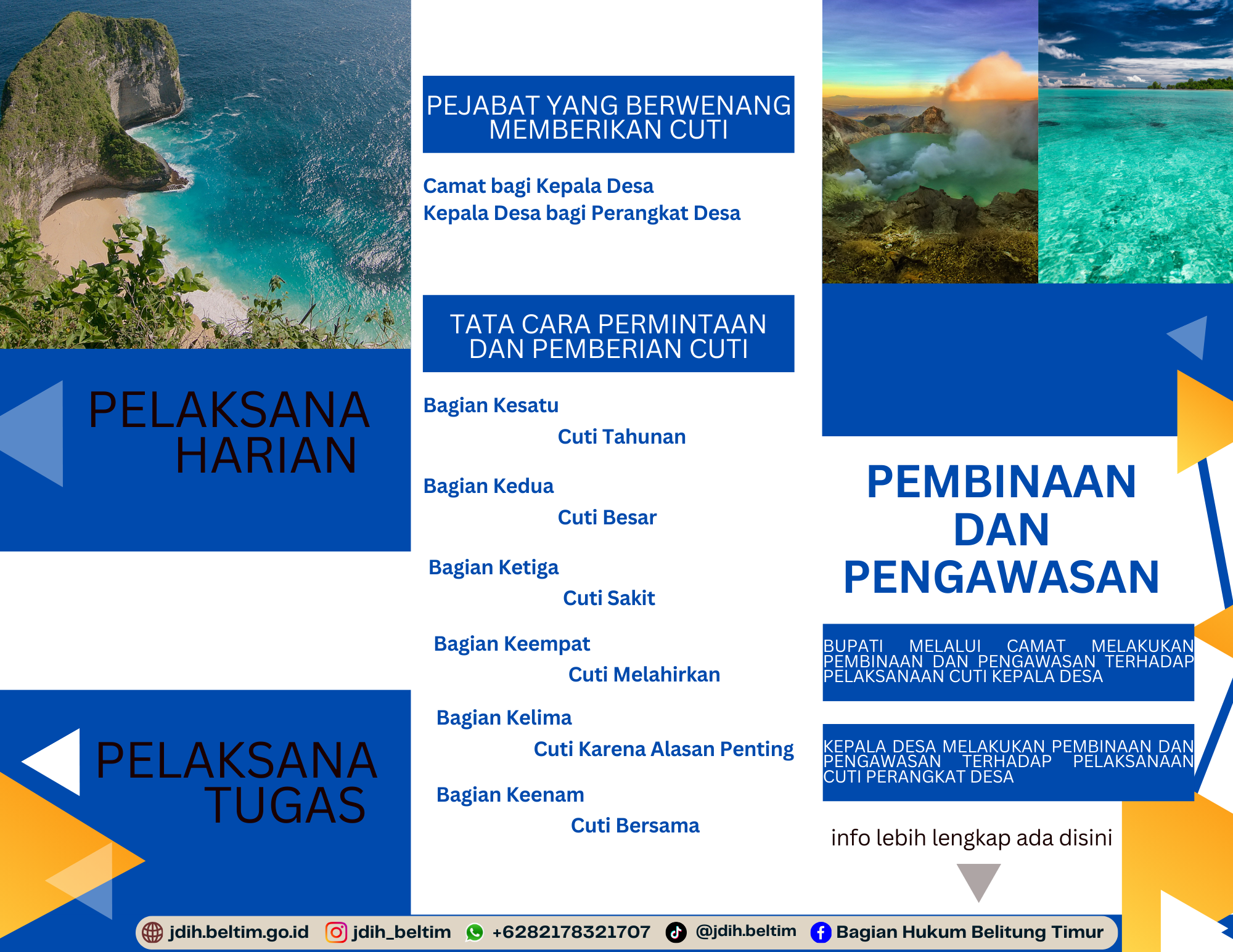This screenshot has width=1233, height=952.
Task: Click Cuti Tahunan text
Action: [x=621, y=436]
